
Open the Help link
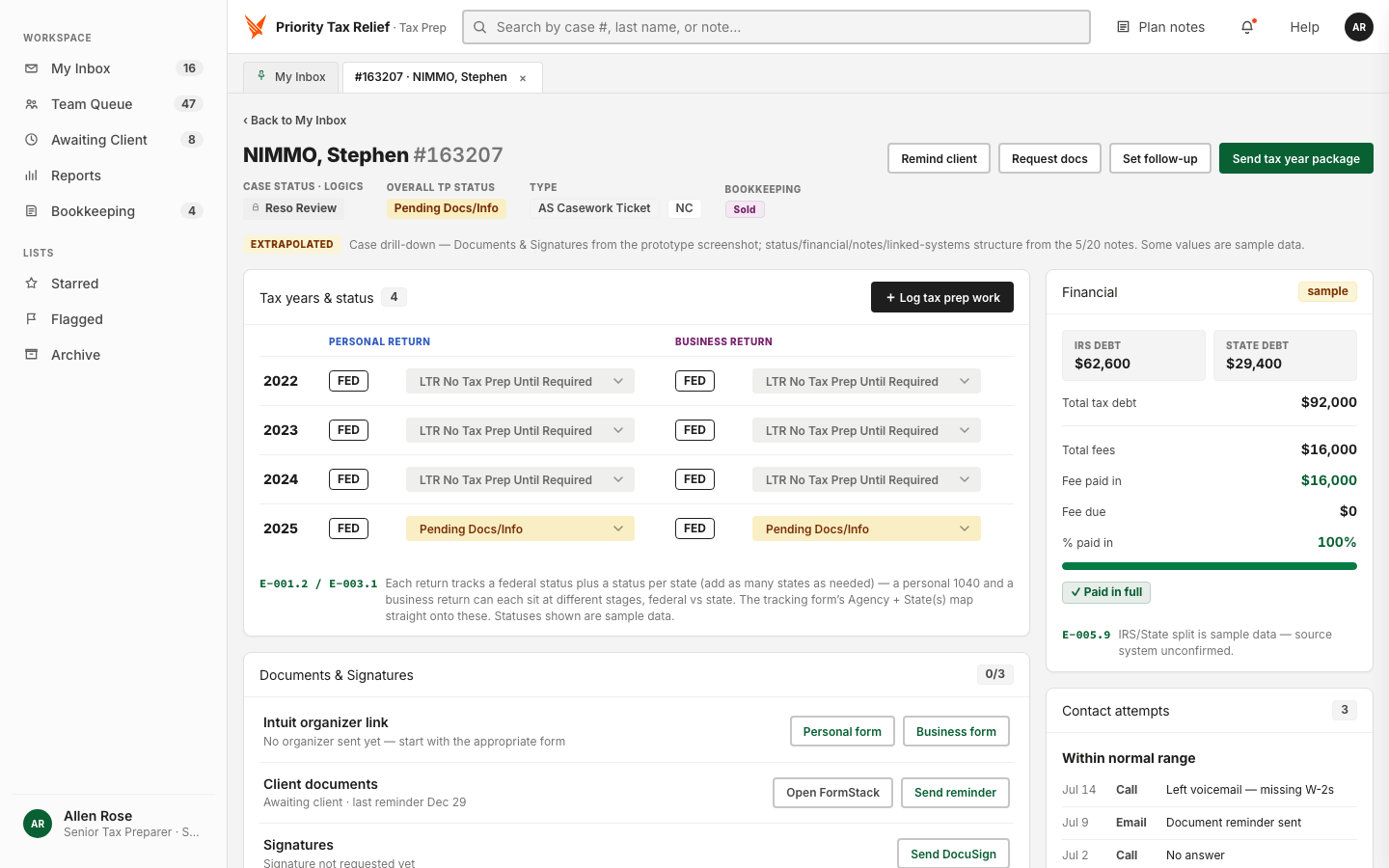pyautogui.click(x=1304, y=27)
